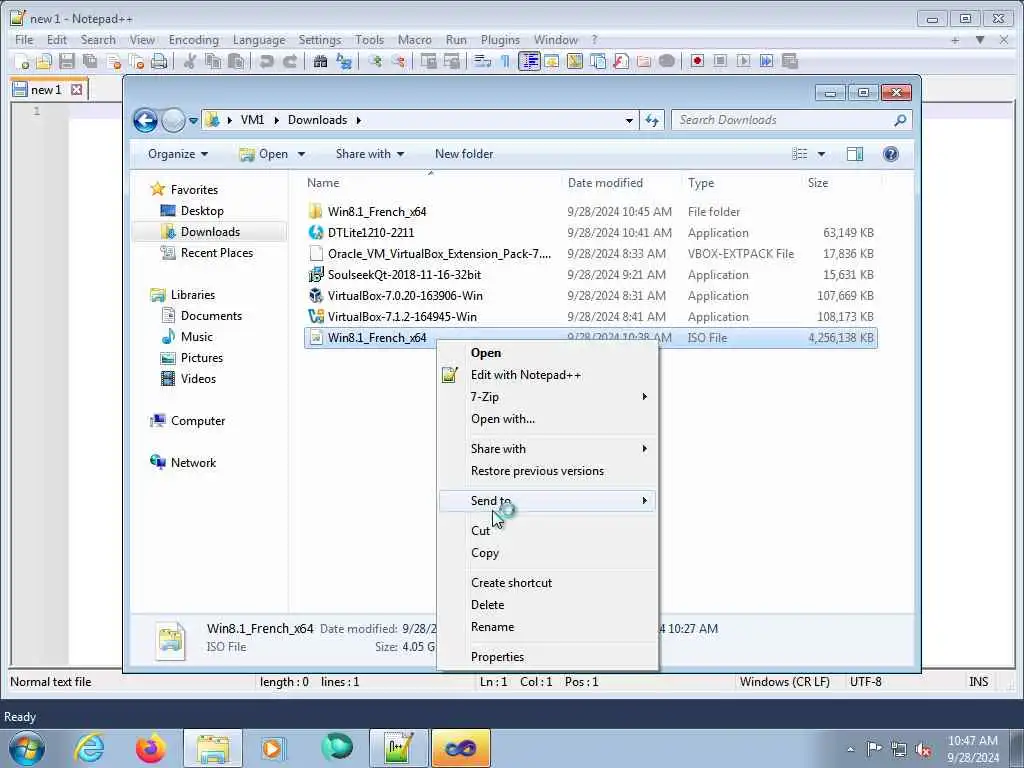
Task: Click the Redo arrow in Notepad++ toolbar
Action: [x=290, y=61]
